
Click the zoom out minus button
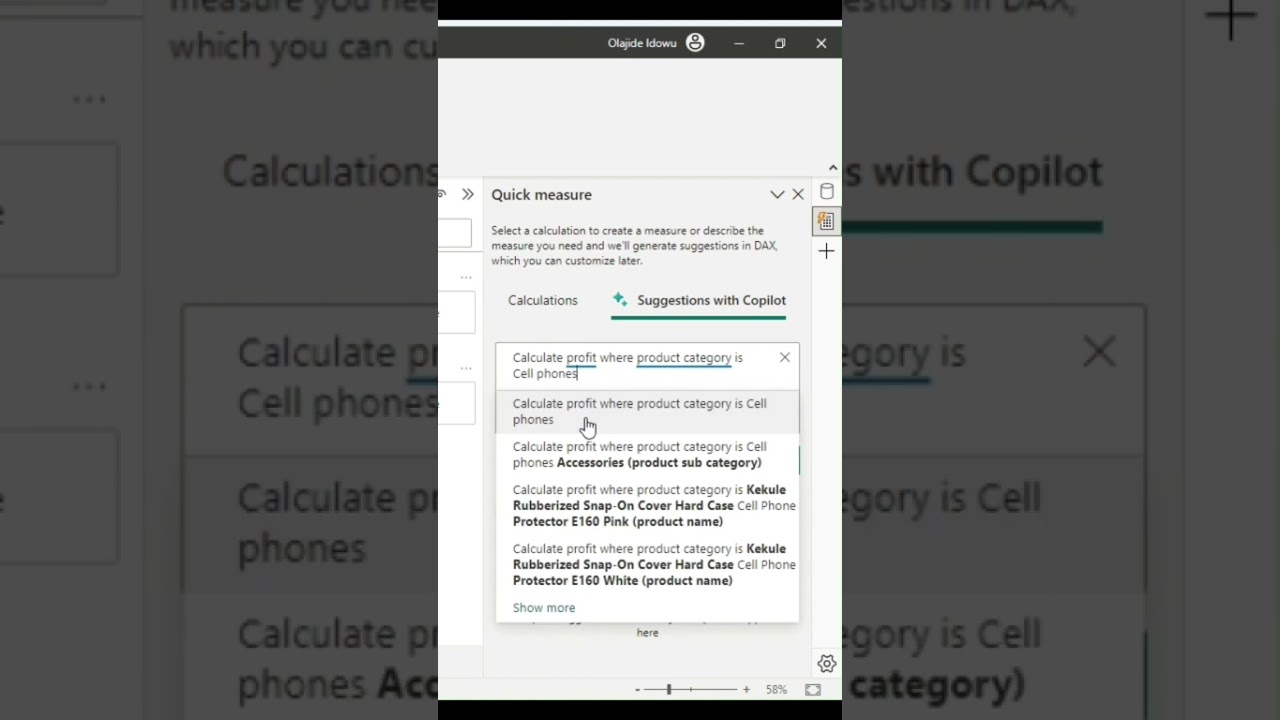pyautogui.click(x=637, y=690)
